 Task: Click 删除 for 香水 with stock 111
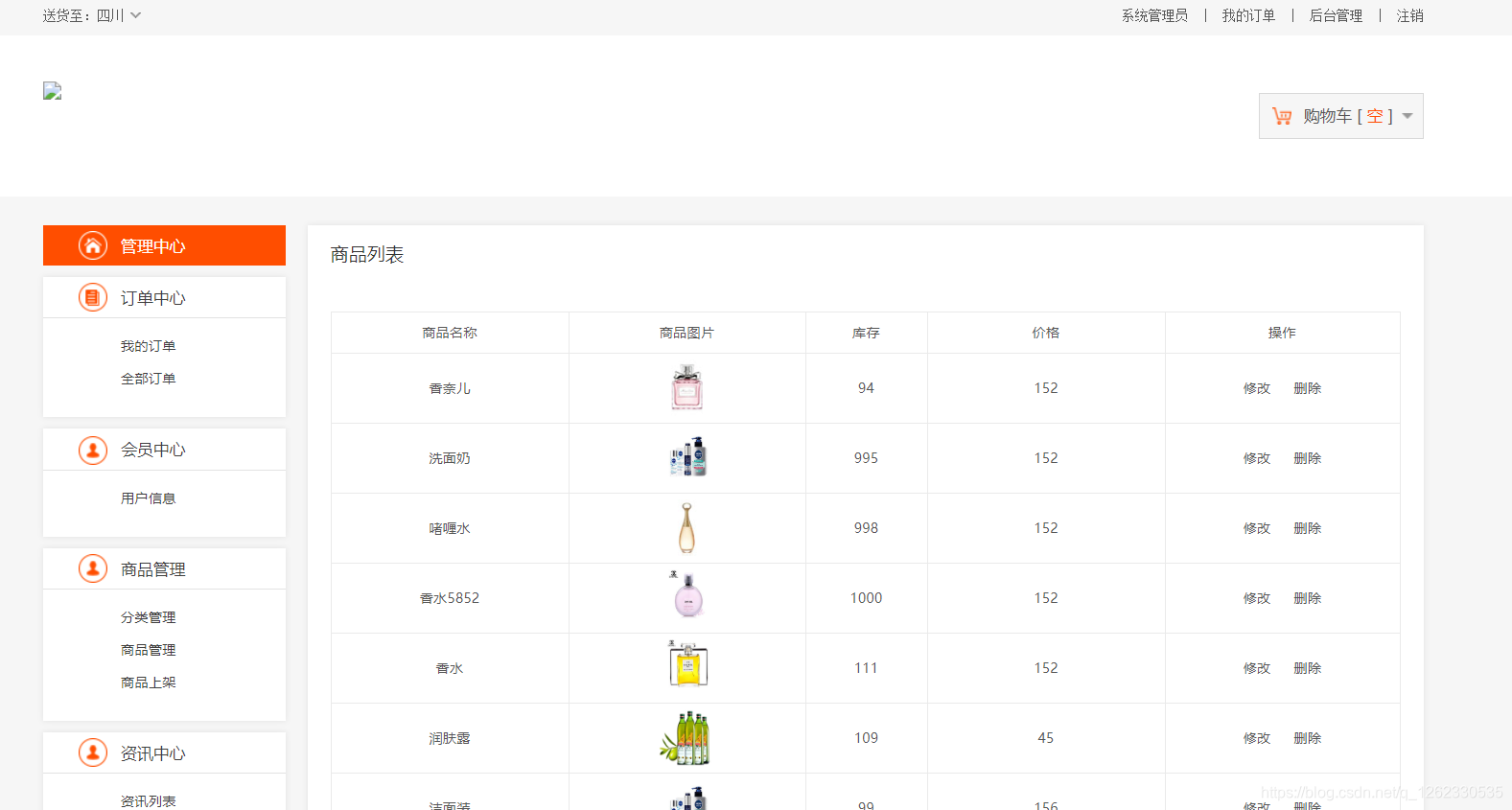(1307, 668)
